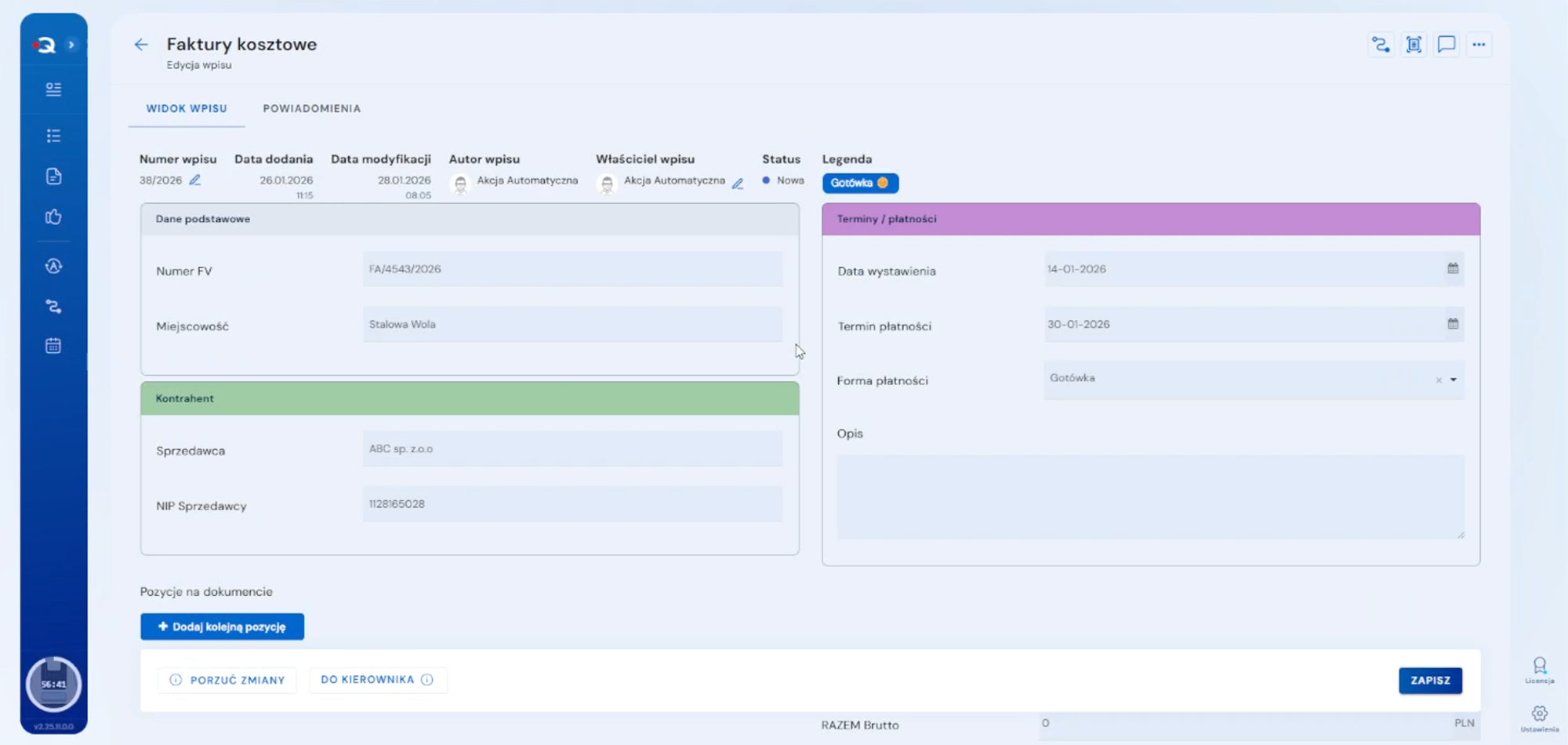Open date picker for Termin płatności
The image size is (1568, 745).
[1453, 324]
